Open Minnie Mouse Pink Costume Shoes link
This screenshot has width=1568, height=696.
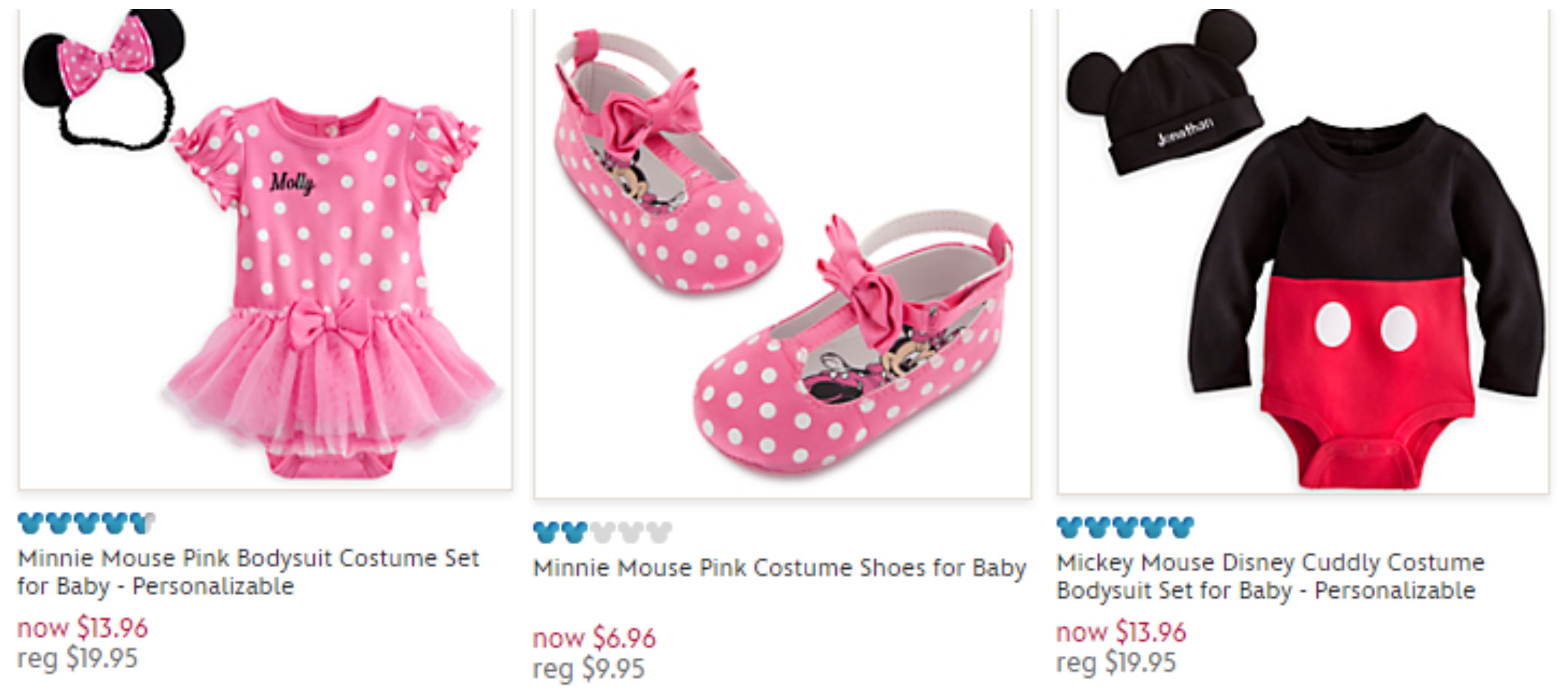click(780, 568)
